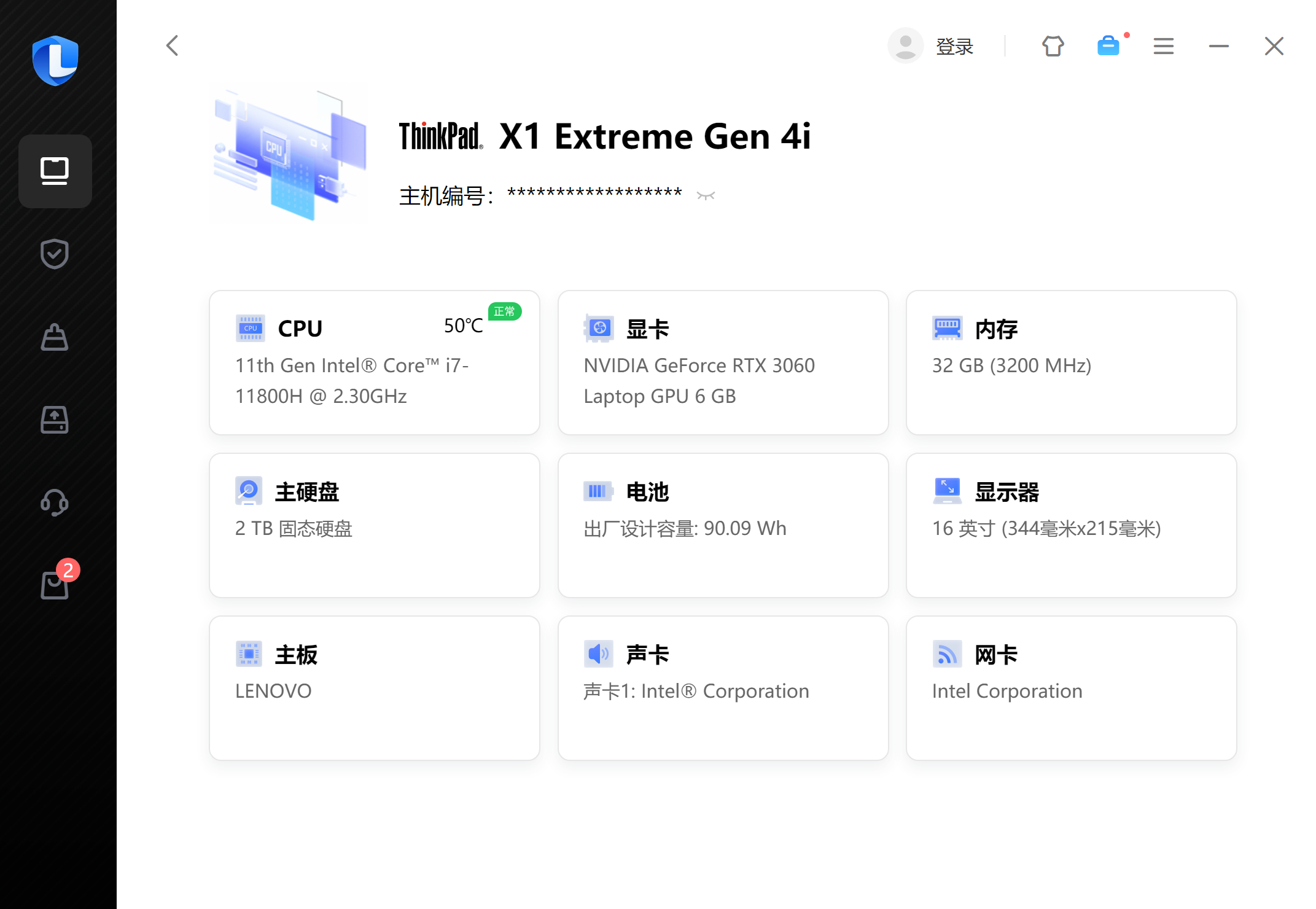Viewport: 1316px width, 909px height.
Task: Click the 2 TB 固态硬盘 text
Action: (x=294, y=528)
